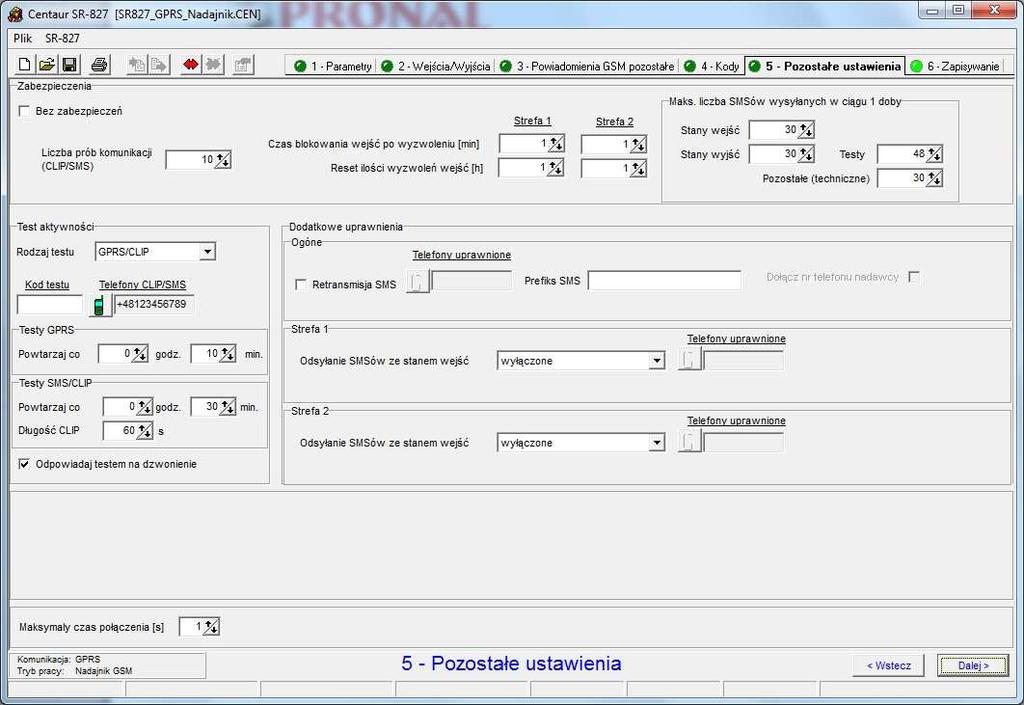Click the Strefa 1 authorized phones icon
This screenshot has width=1024, height=705.
[690, 360]
